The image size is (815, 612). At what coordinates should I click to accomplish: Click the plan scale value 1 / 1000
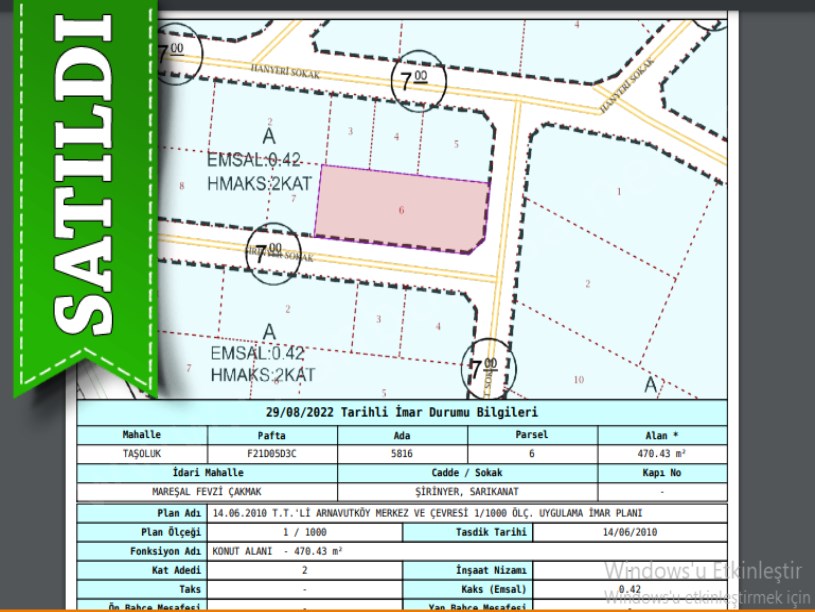point(305,531)
